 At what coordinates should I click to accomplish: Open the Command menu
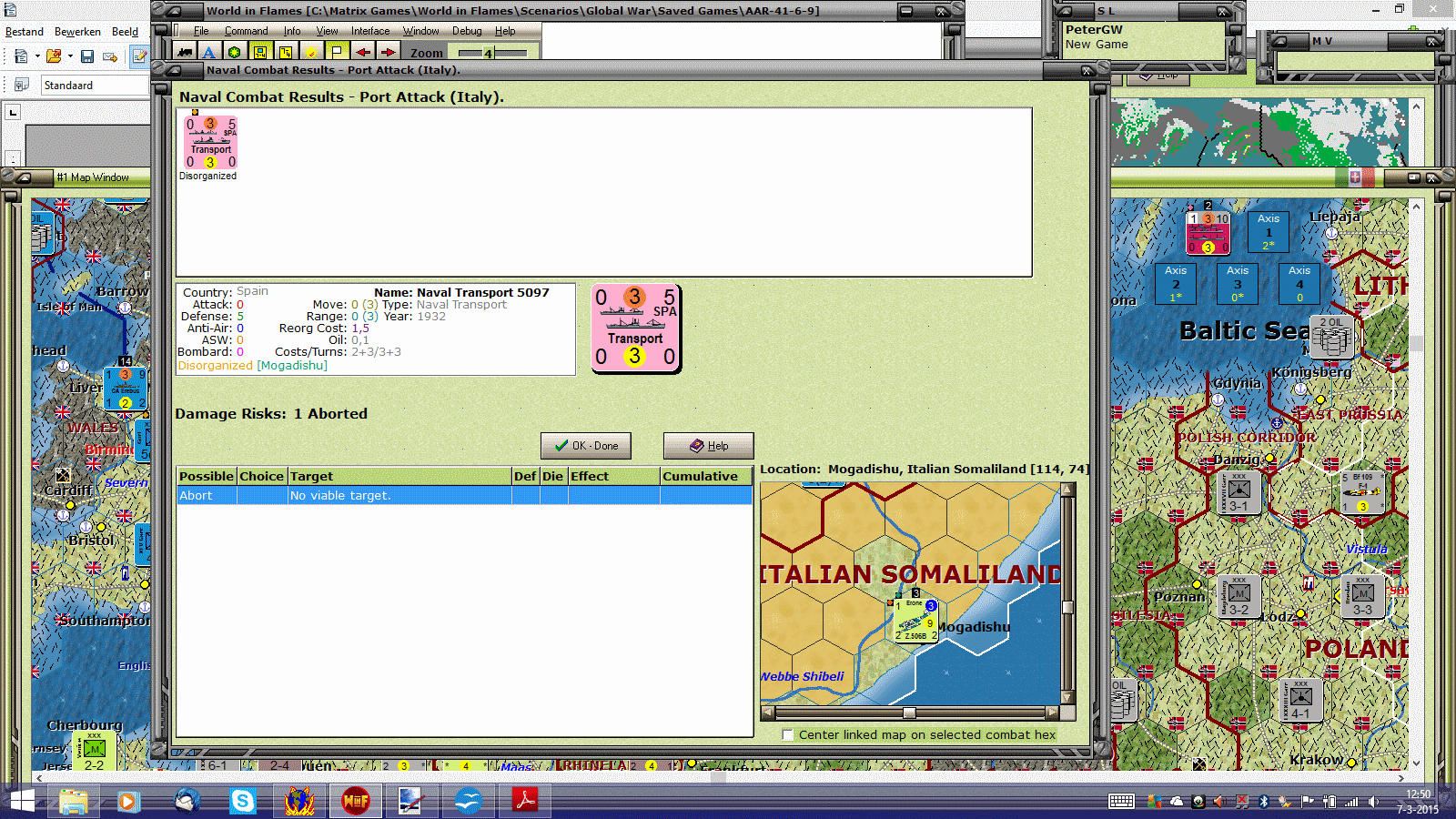(246, 31)
